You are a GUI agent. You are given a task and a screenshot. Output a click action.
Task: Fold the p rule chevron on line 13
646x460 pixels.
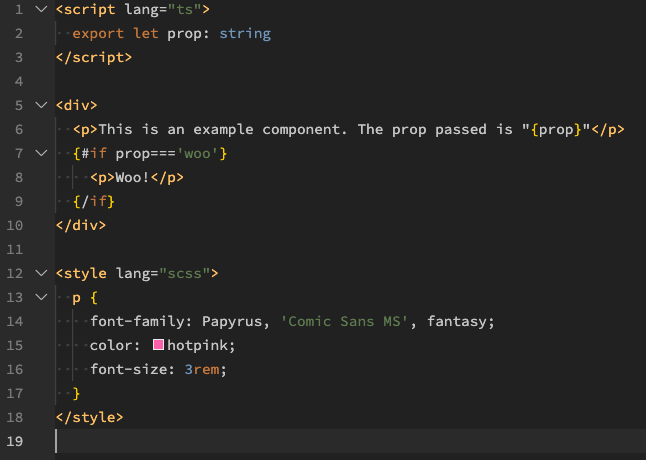pyautogui.click(x=42, y=297)
